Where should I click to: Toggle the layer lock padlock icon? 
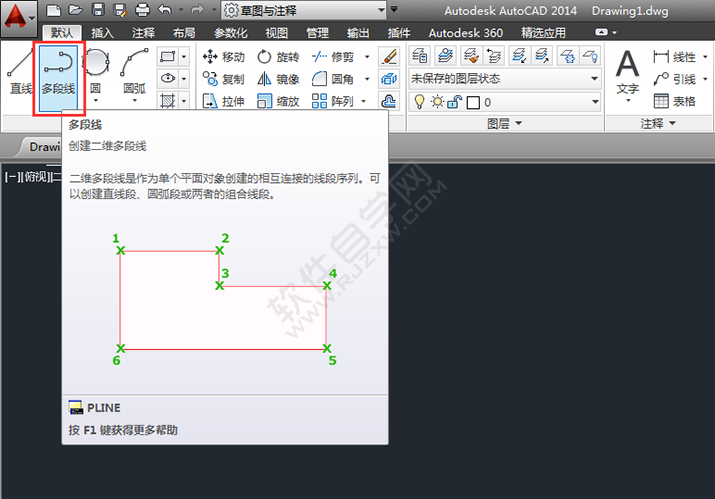point(453,101)
